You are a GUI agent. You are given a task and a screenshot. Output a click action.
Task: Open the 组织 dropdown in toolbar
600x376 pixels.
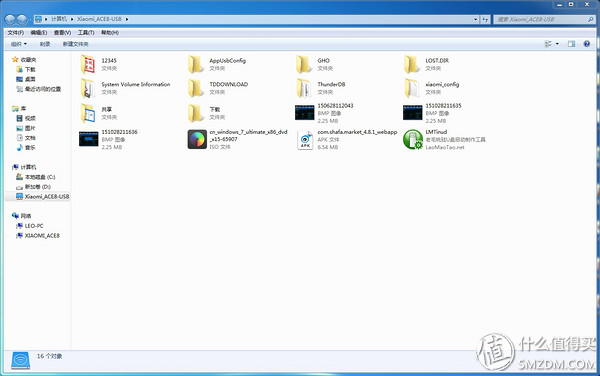pyautogui.click(x=19, y=44)
